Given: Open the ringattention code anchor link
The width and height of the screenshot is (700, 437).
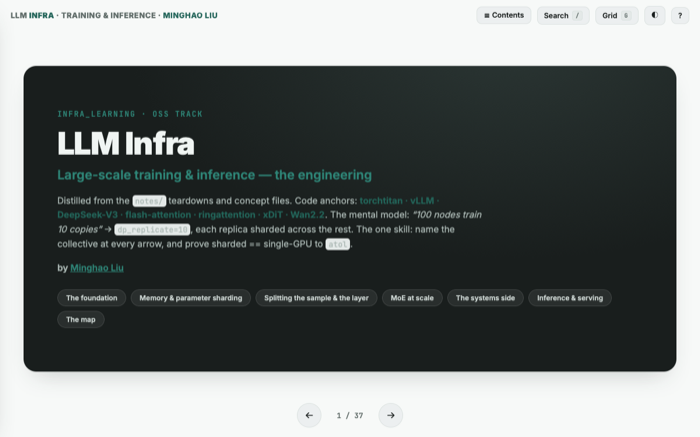Looking at the screenshot, I should [x=227, y=215].
